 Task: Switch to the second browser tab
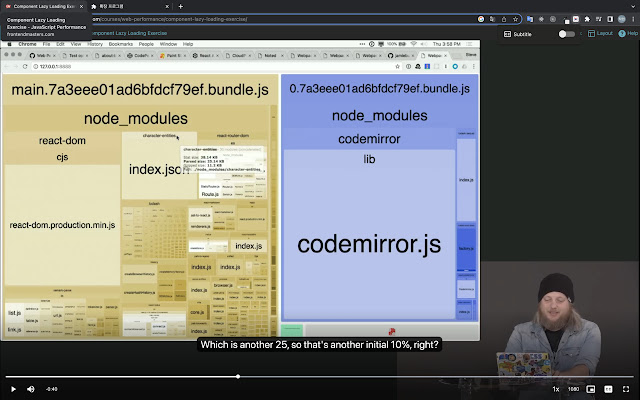point(130,6)
